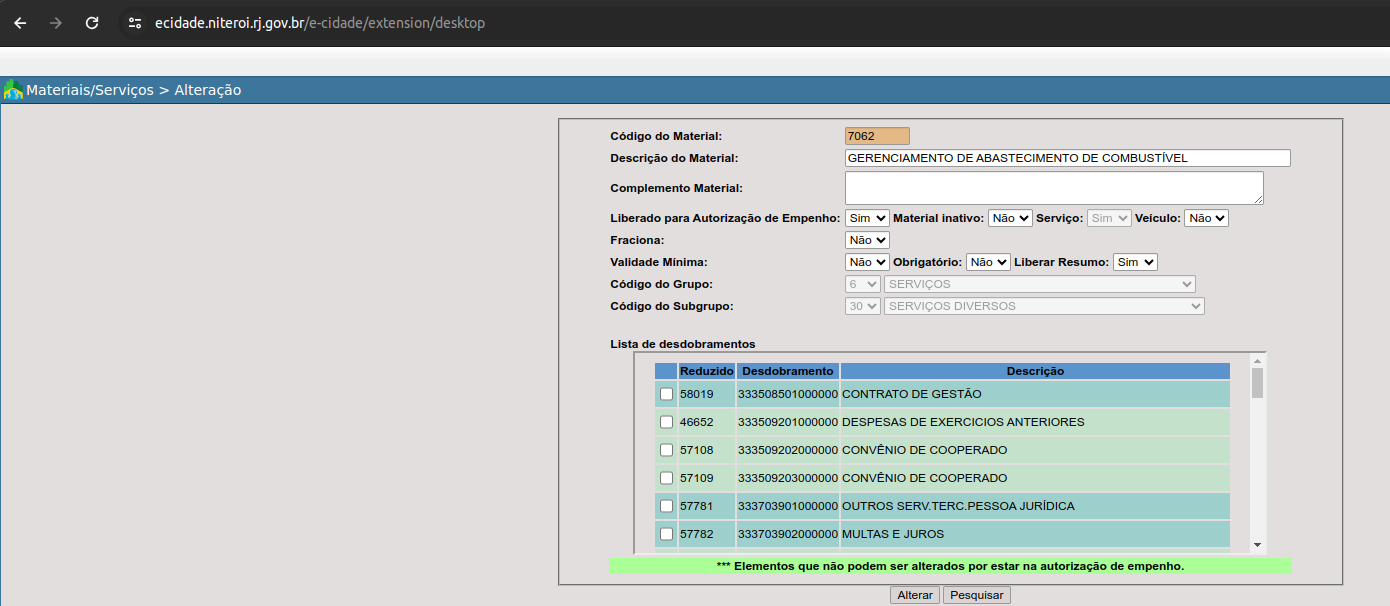Click the e-cidade logo icon in title bar
1390x606 pixels.
(13, 90)
